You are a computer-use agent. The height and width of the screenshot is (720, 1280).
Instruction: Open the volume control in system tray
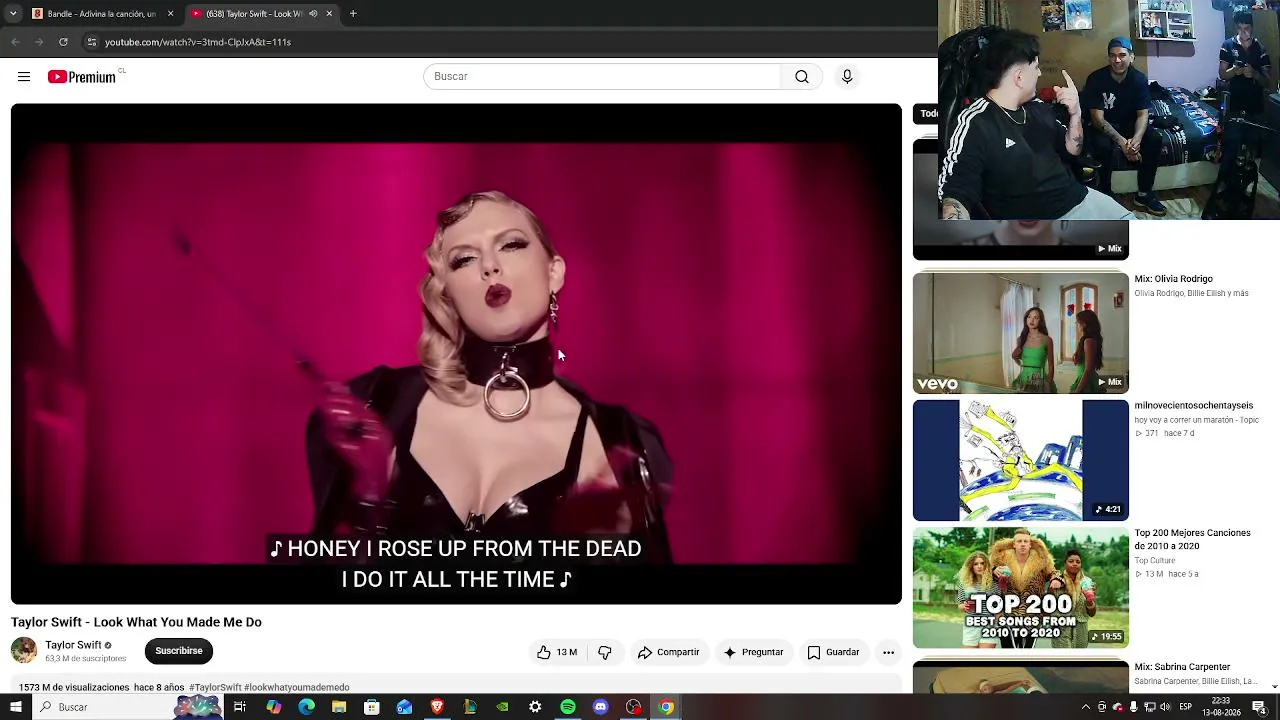[x=1166, y=707]
